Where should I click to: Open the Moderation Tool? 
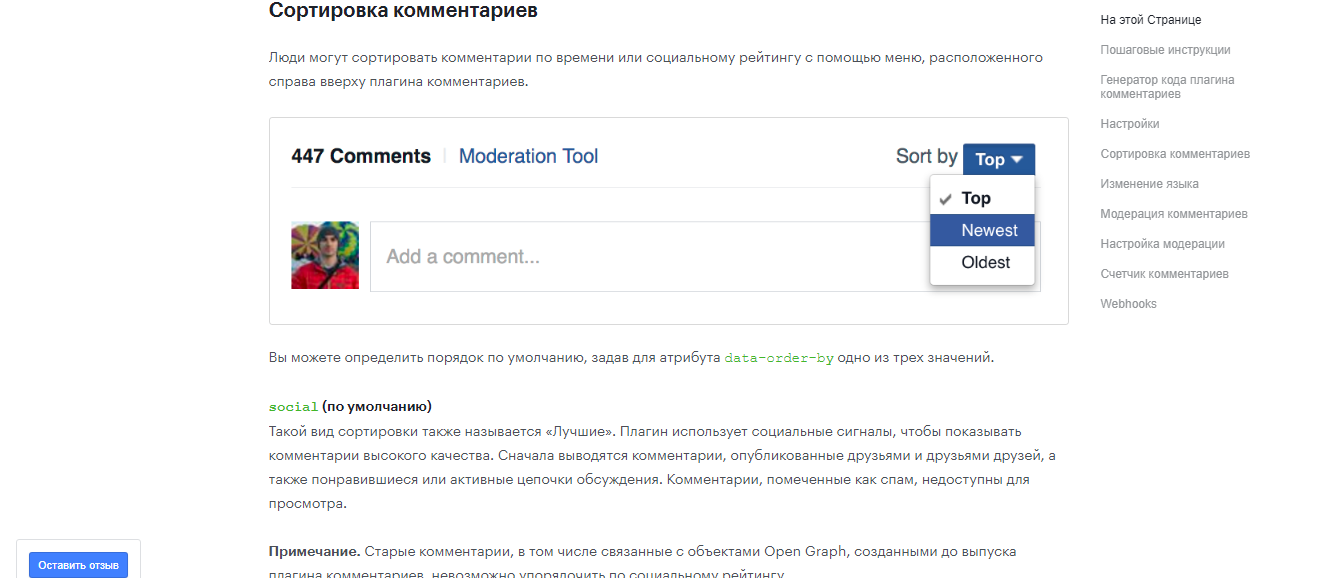pyautogui.click(x=528, y=156)
